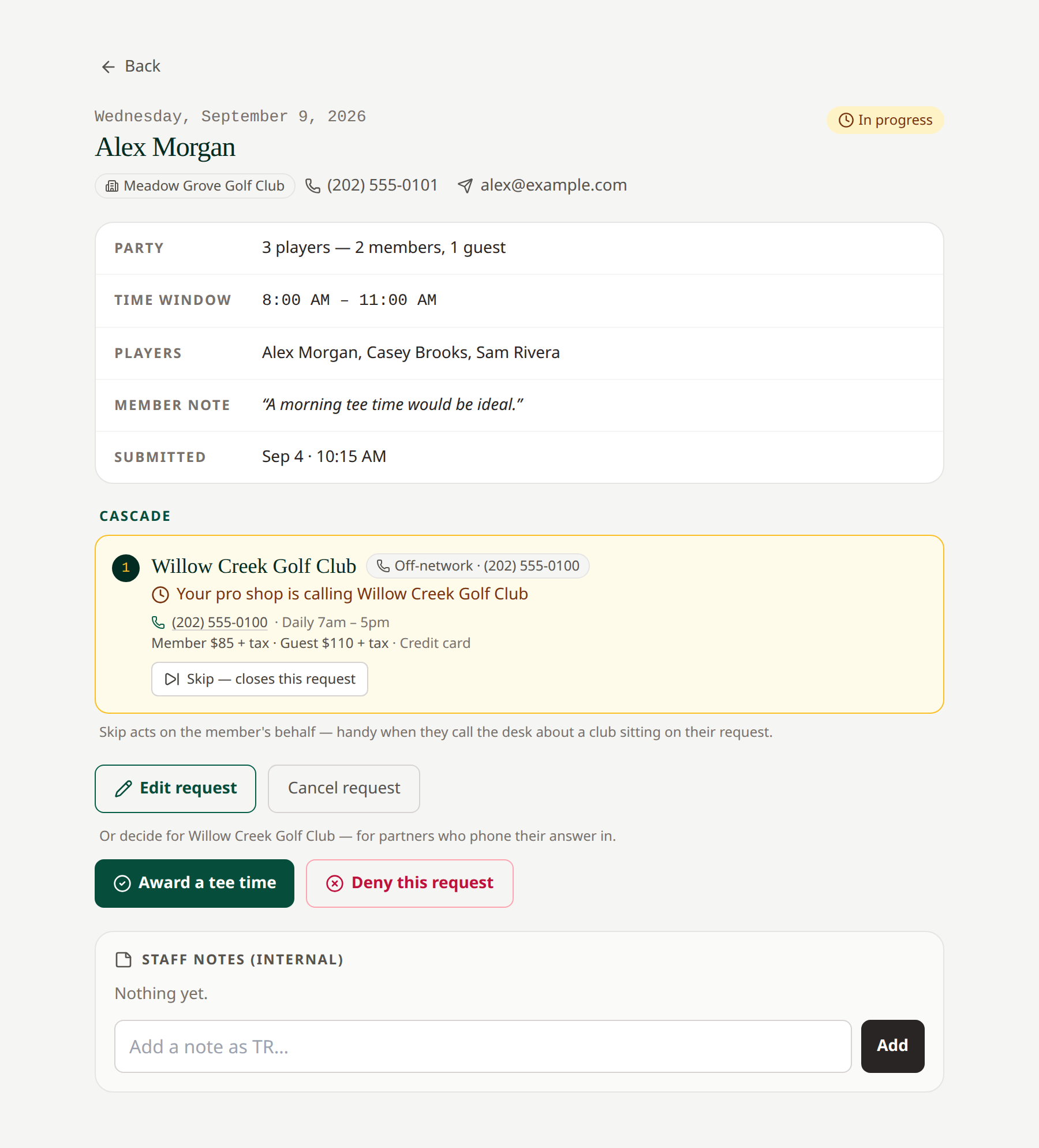Click the phone icon beside (202) 555-0101

pos(313,186)
